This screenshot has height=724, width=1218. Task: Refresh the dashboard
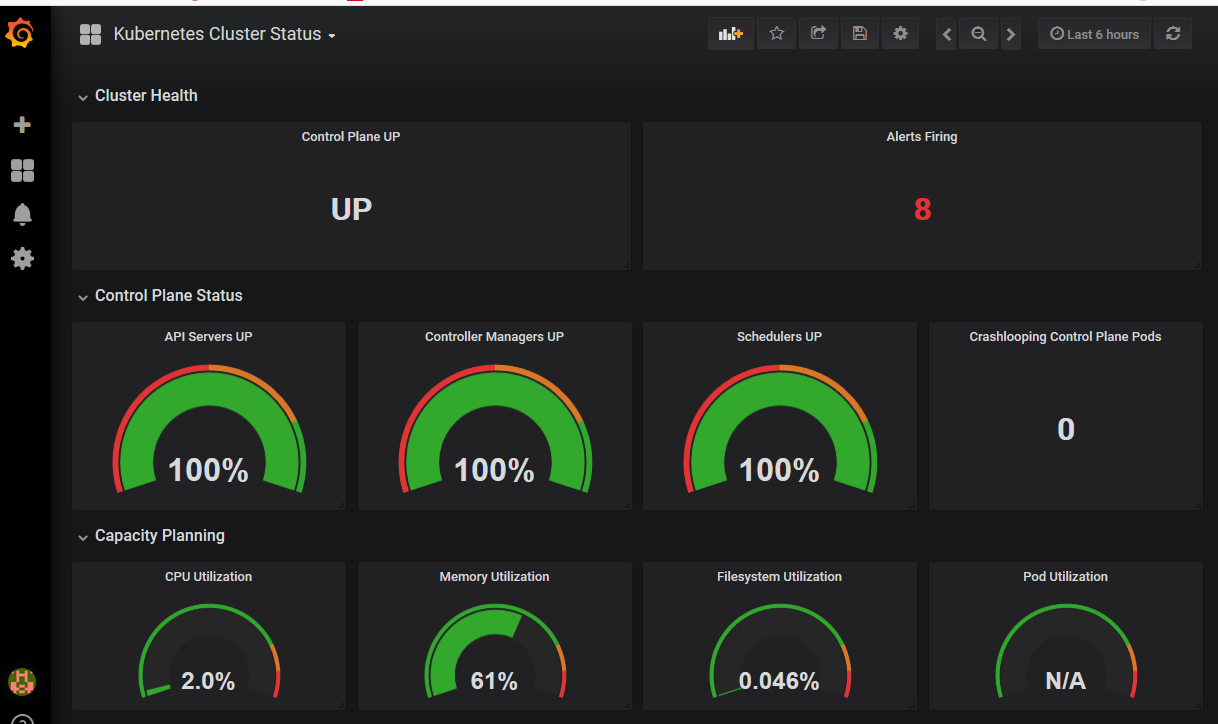click(1172, 34)
